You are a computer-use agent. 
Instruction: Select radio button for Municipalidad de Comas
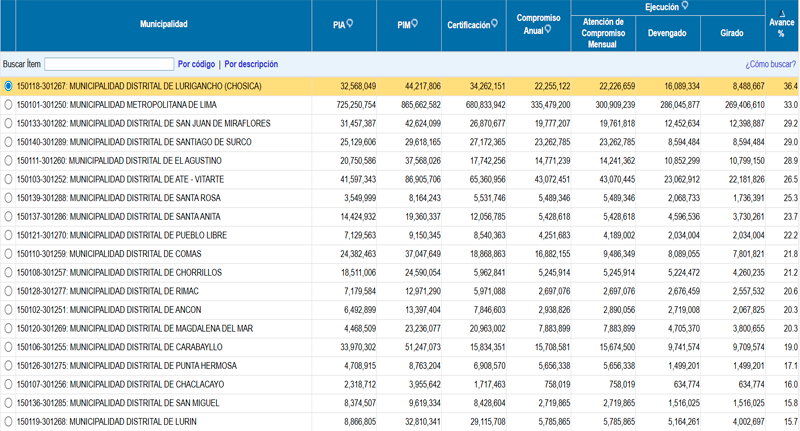tap(9, 253)
